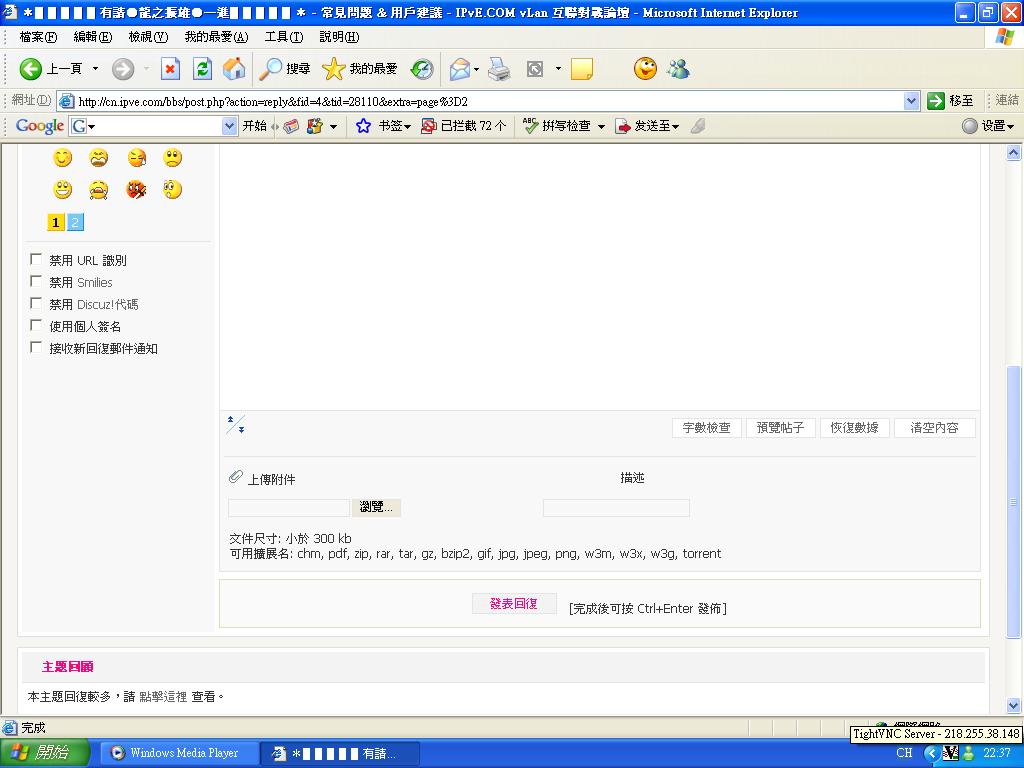Click the Google toolbar highlighter pen icon
Image resolution: width=1024 pixels, height=768 pixels.
point(697,125)
